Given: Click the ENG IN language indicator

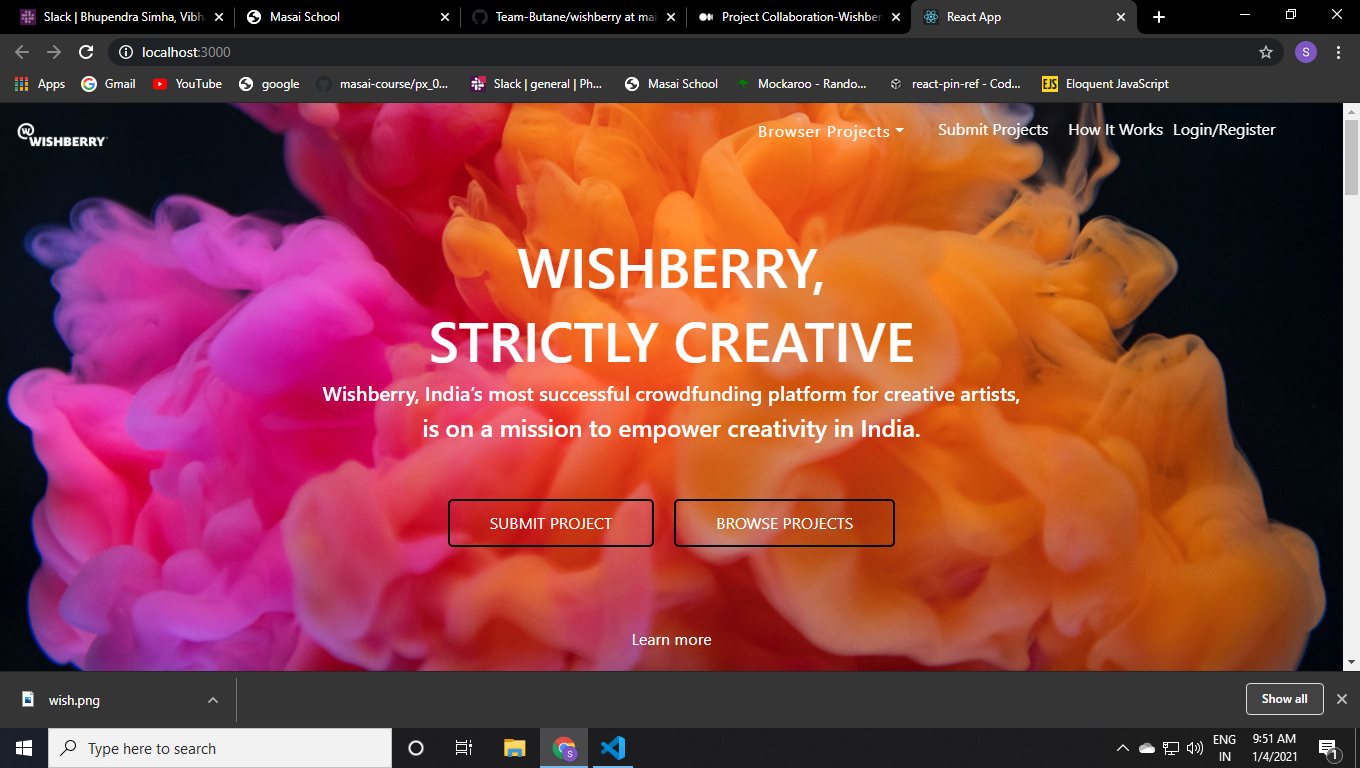Looking at the screenshot, I should tap(1224, 748).
